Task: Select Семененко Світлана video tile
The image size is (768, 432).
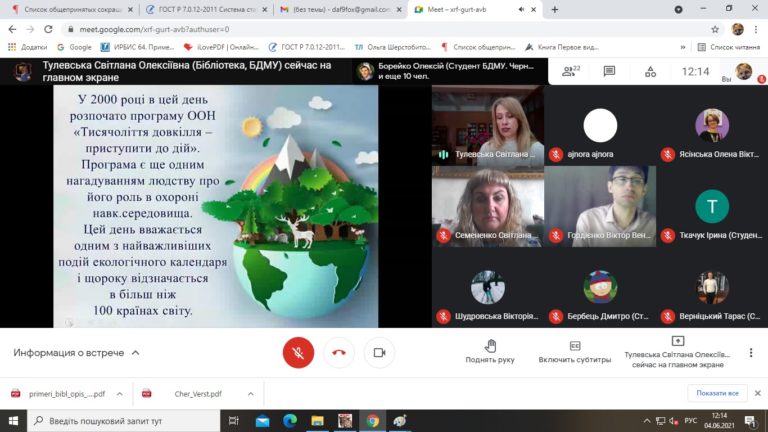Action: point(488,206)
